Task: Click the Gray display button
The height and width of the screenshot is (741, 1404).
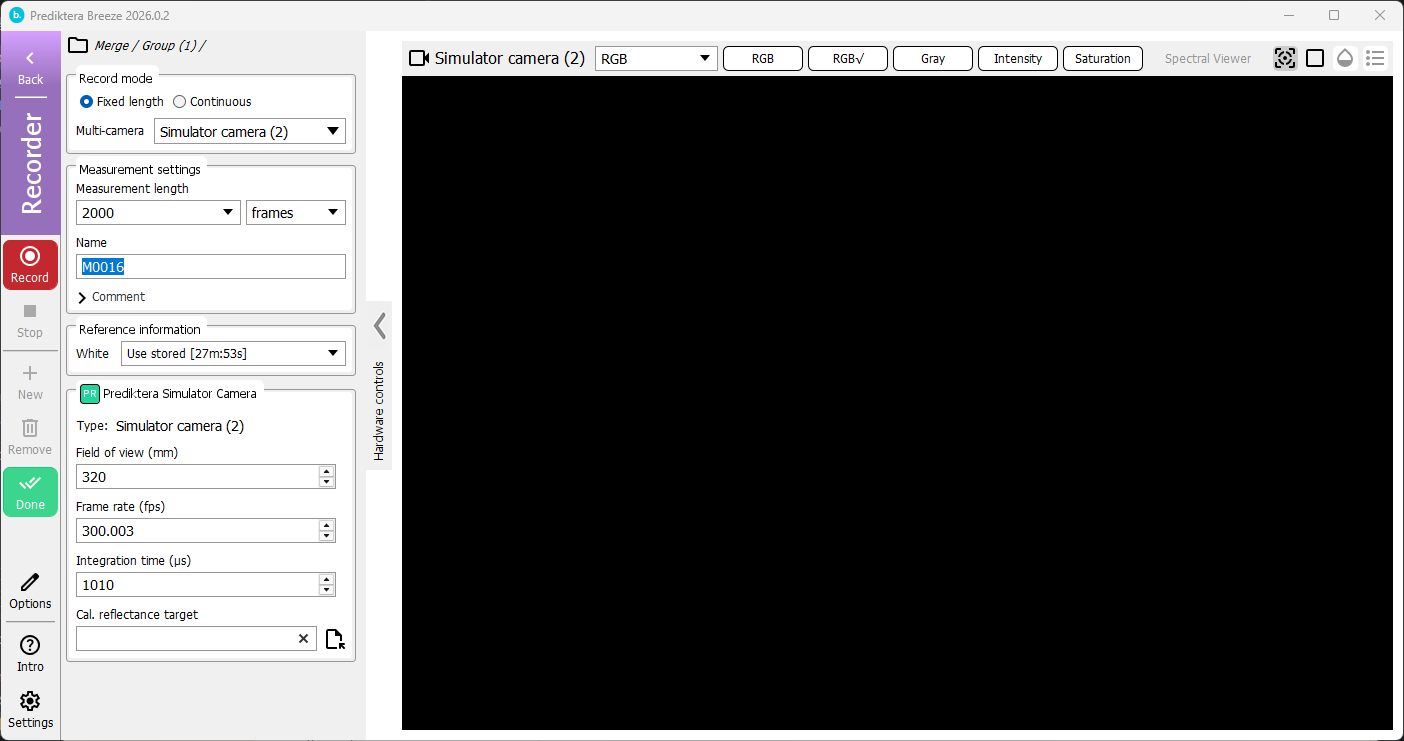Action: click(x=931, y=58)
